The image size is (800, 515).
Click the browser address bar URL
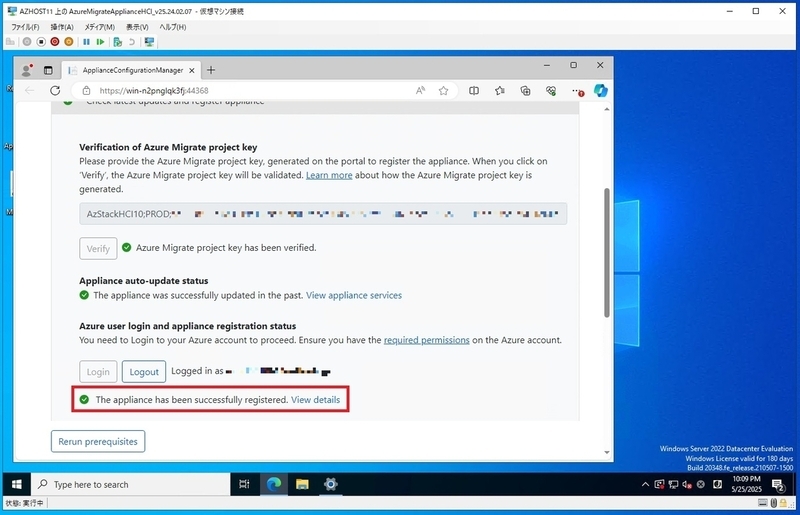[x=154, y=91]
